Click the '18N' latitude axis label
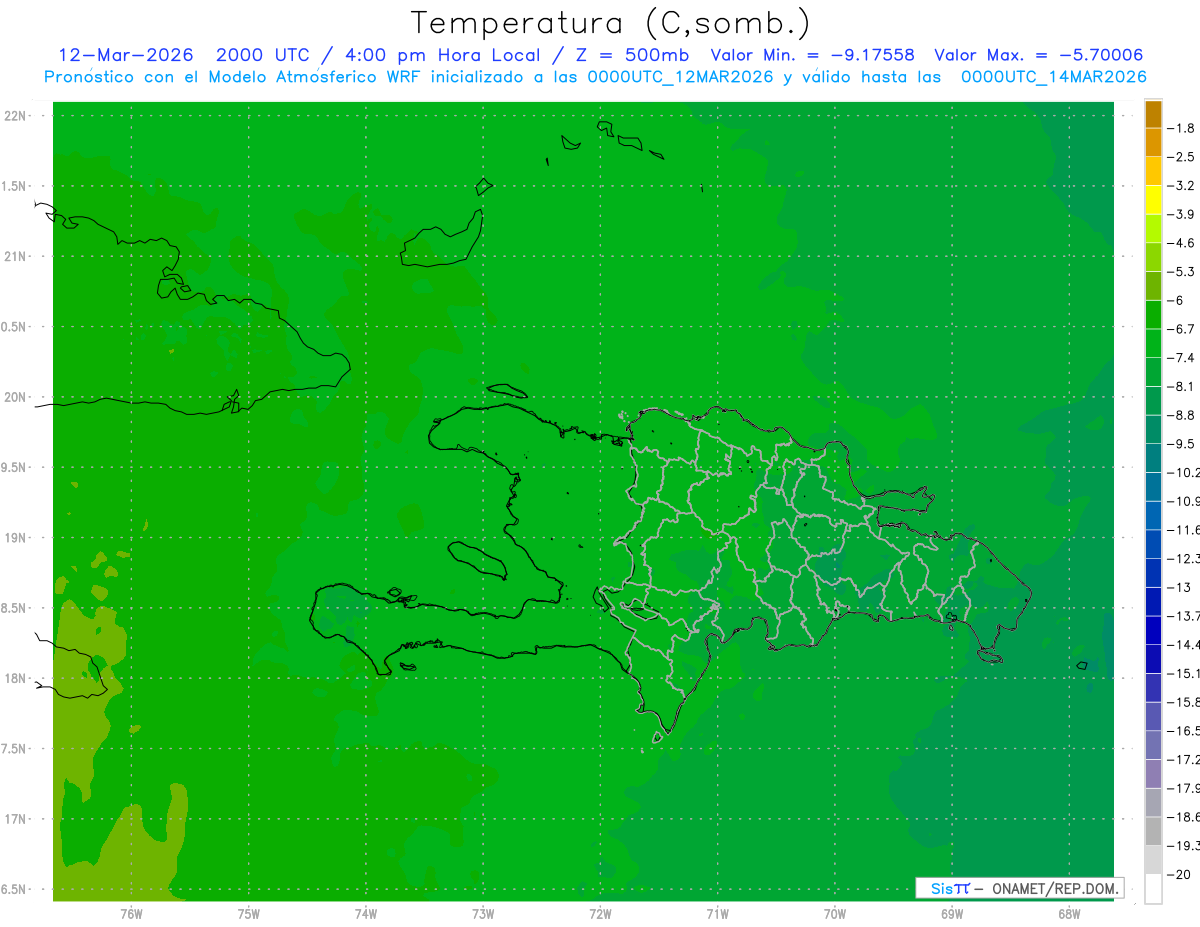Image resolution: width=1200 pixels, height=927 pixels. 16,678
